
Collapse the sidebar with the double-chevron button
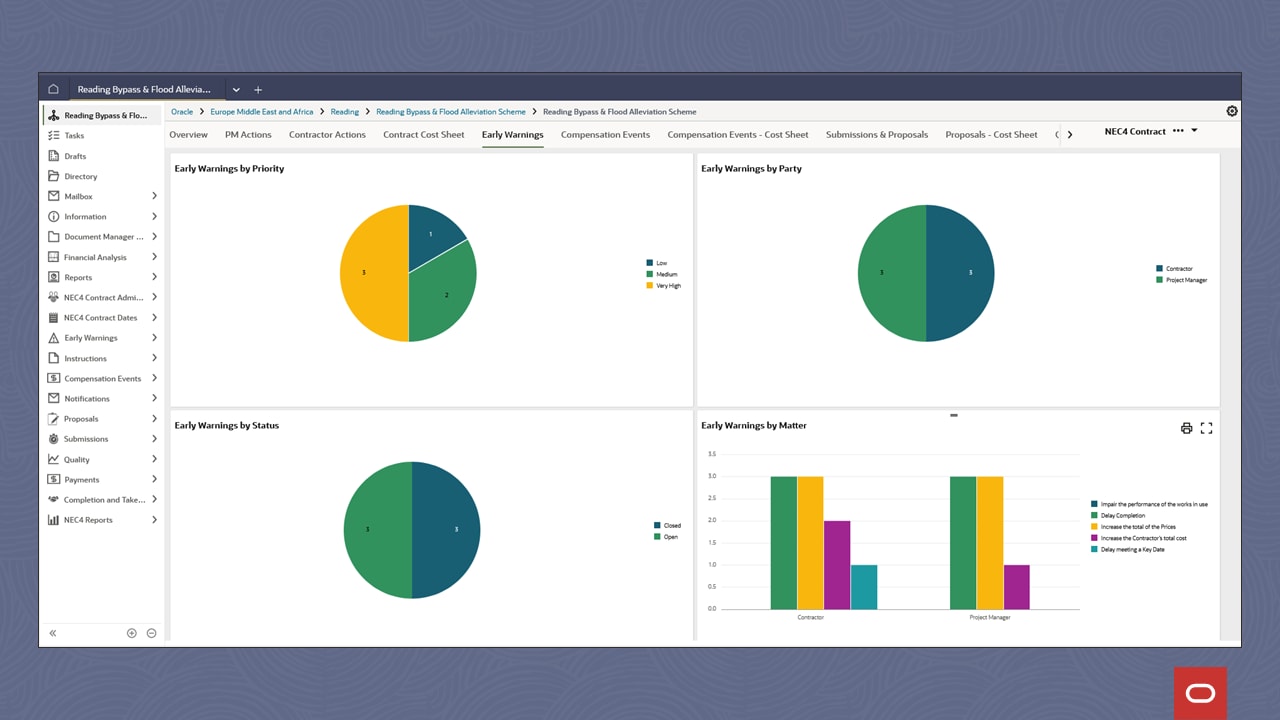click(53, 632)
